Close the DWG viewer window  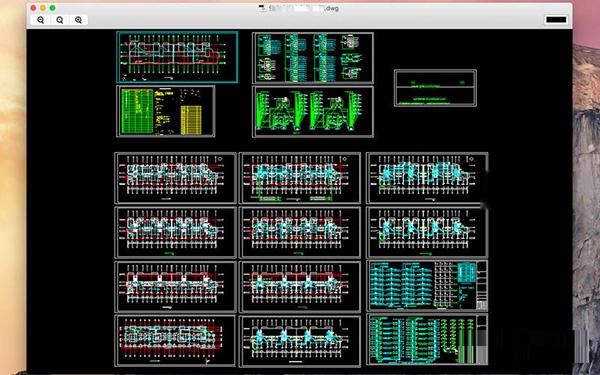tap(33, 8)
